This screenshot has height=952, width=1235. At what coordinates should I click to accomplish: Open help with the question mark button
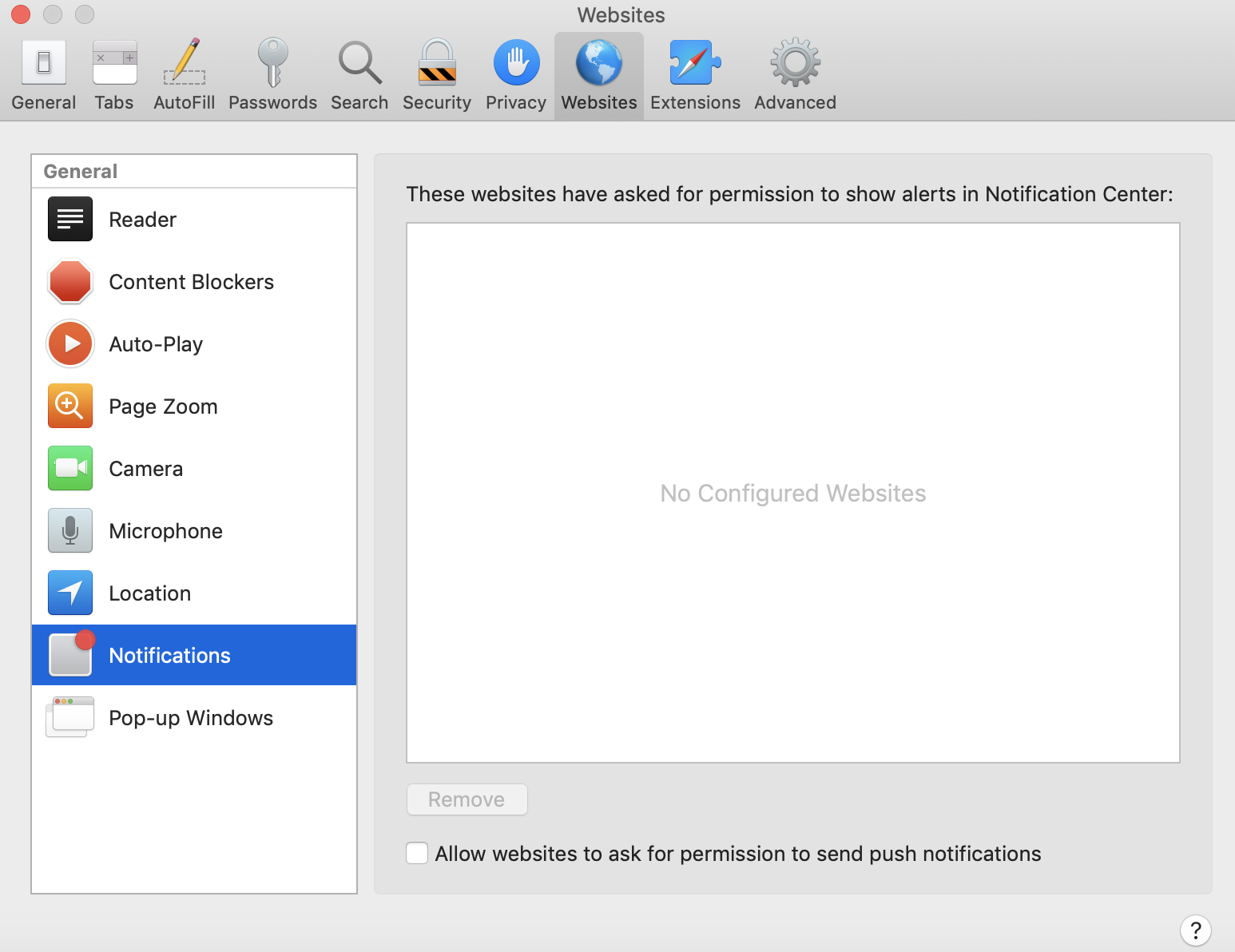[1195, 930]
